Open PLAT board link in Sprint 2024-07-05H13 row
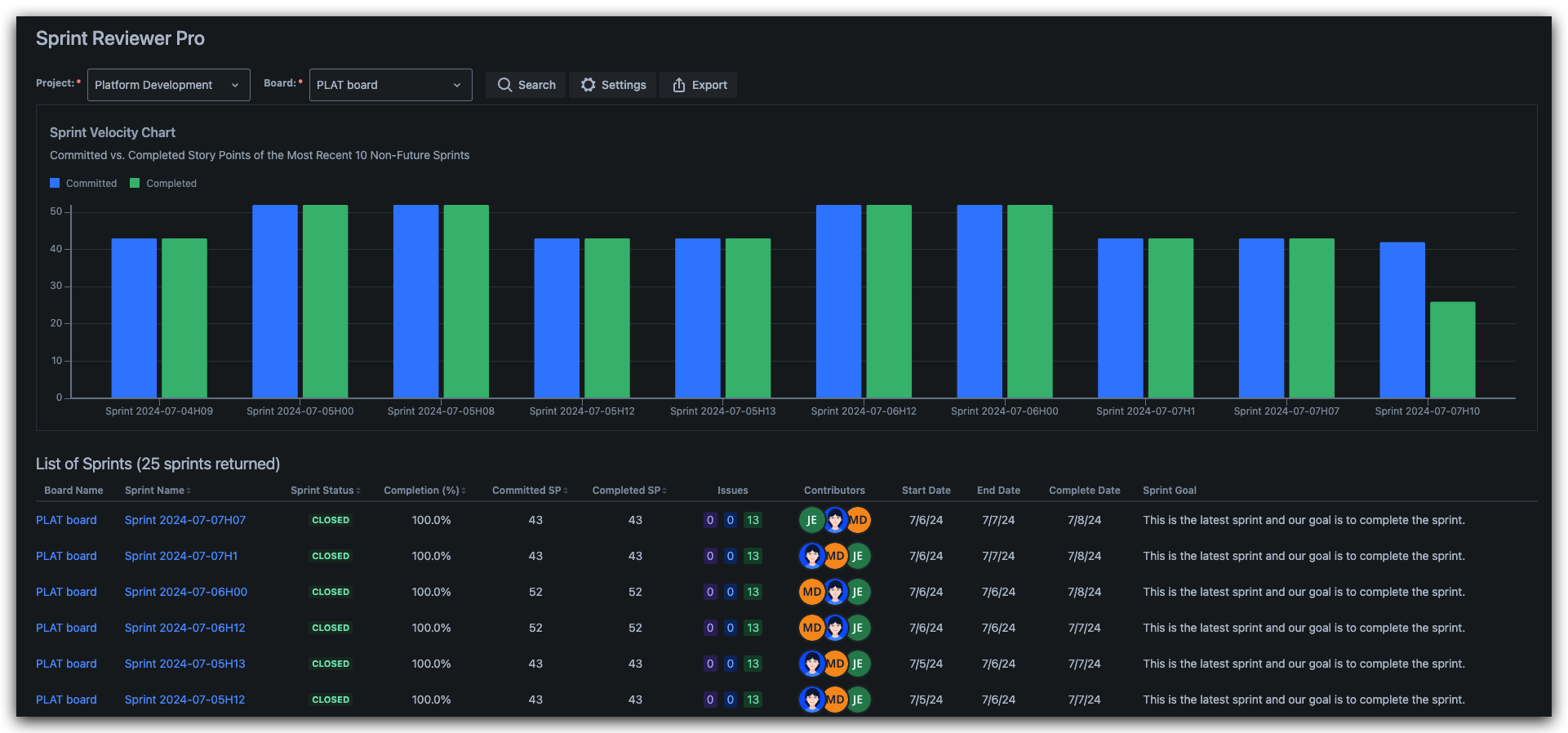Viewport: 1568px width, 733px height. click(x=66, y=664)
